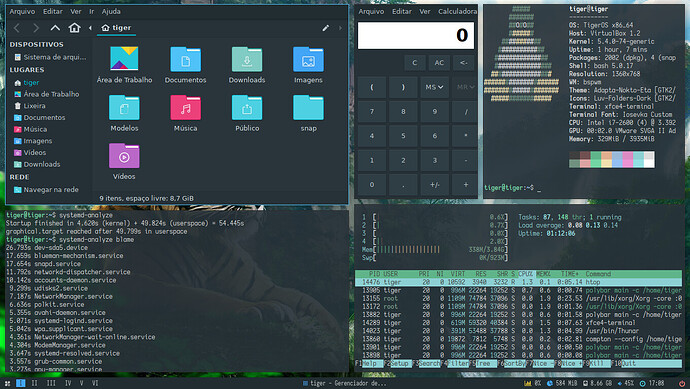Click F6 SortBy in htop footer

pyautogui.click(x=513, y=363)
